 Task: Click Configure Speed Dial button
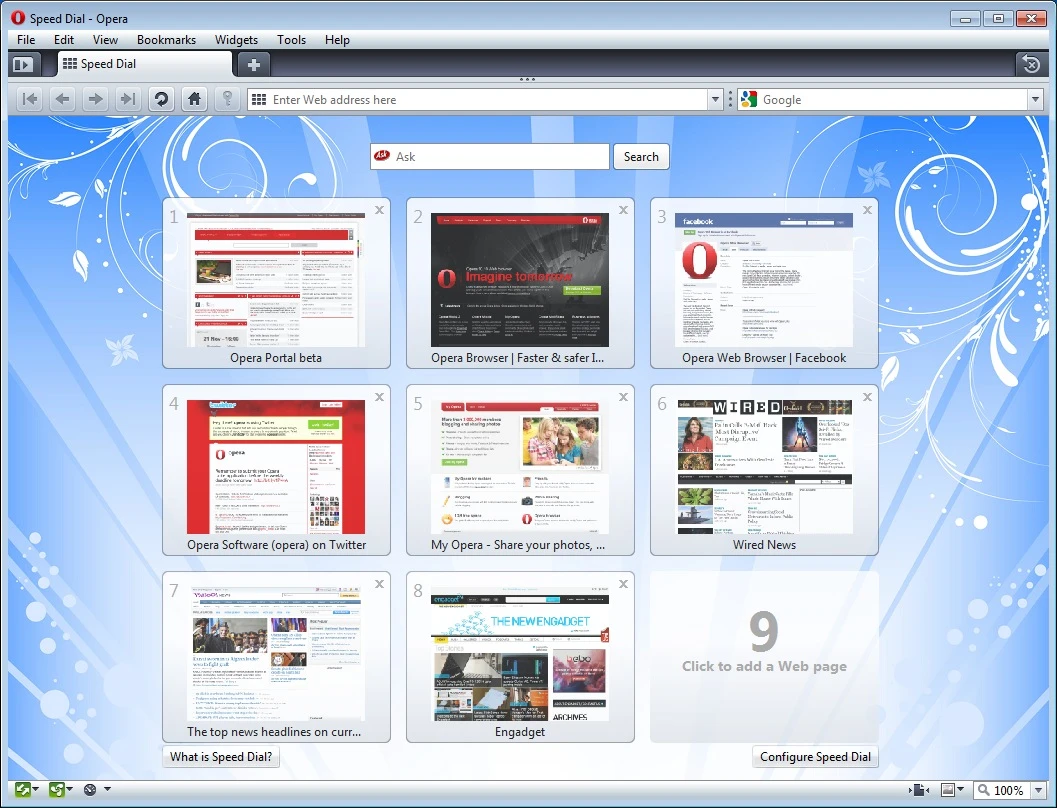815,757
